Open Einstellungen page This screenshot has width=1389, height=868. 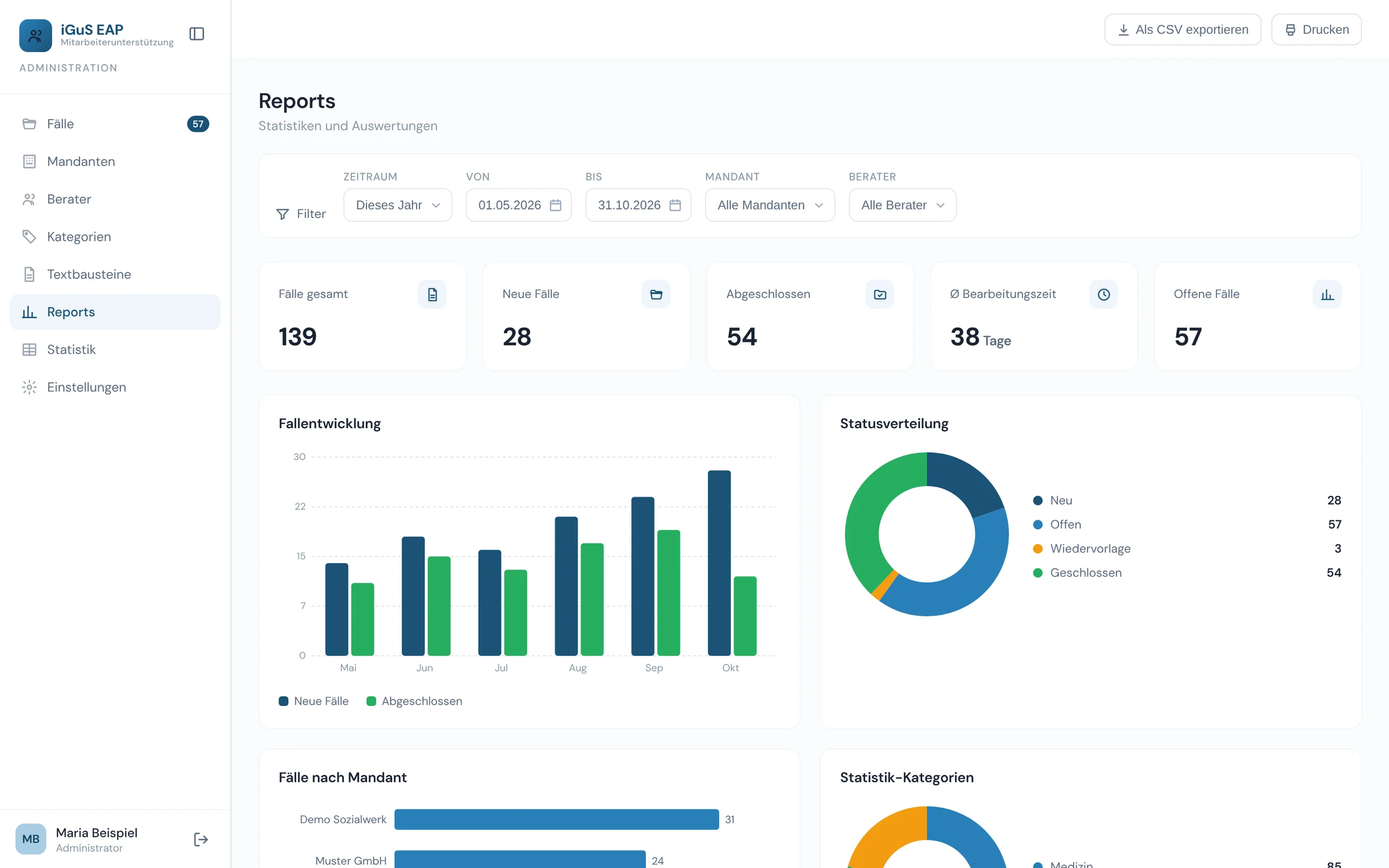pos(115,387)
